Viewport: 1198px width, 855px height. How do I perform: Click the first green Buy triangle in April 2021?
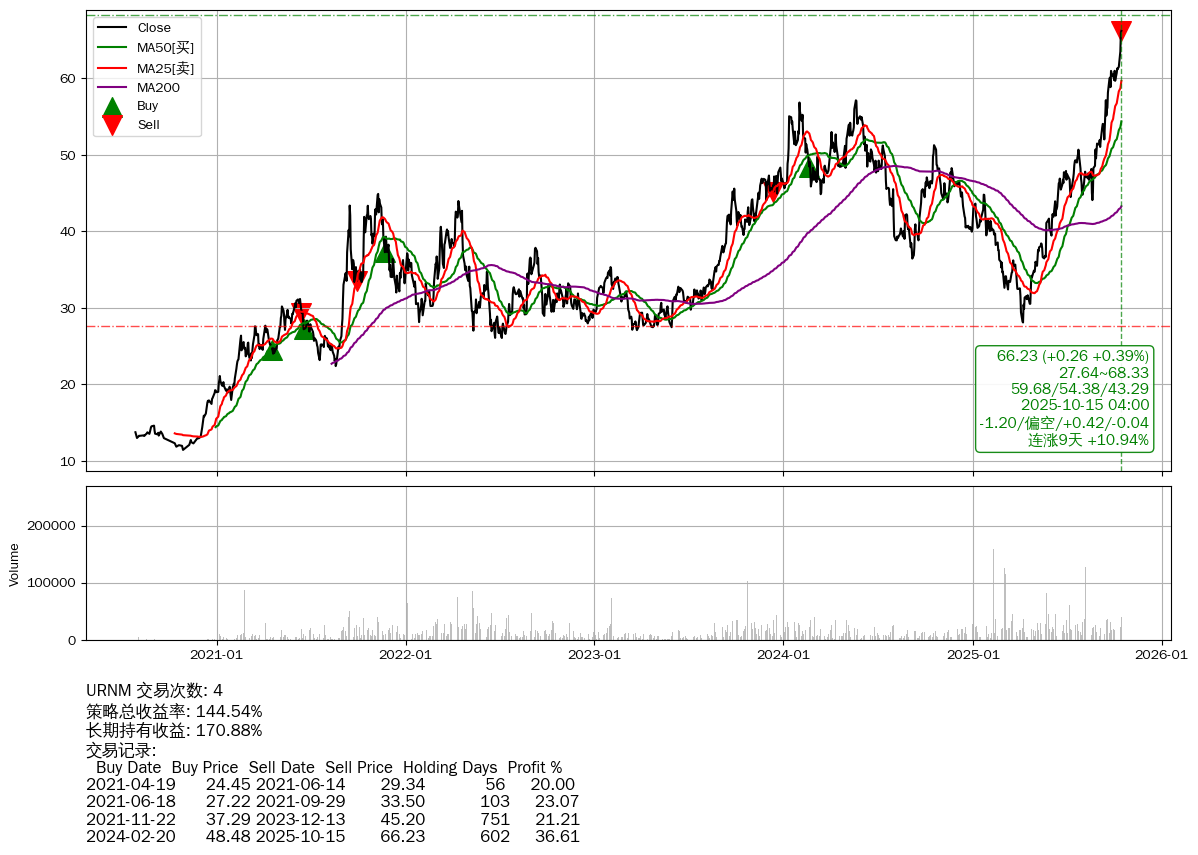[x=271, y=350]
